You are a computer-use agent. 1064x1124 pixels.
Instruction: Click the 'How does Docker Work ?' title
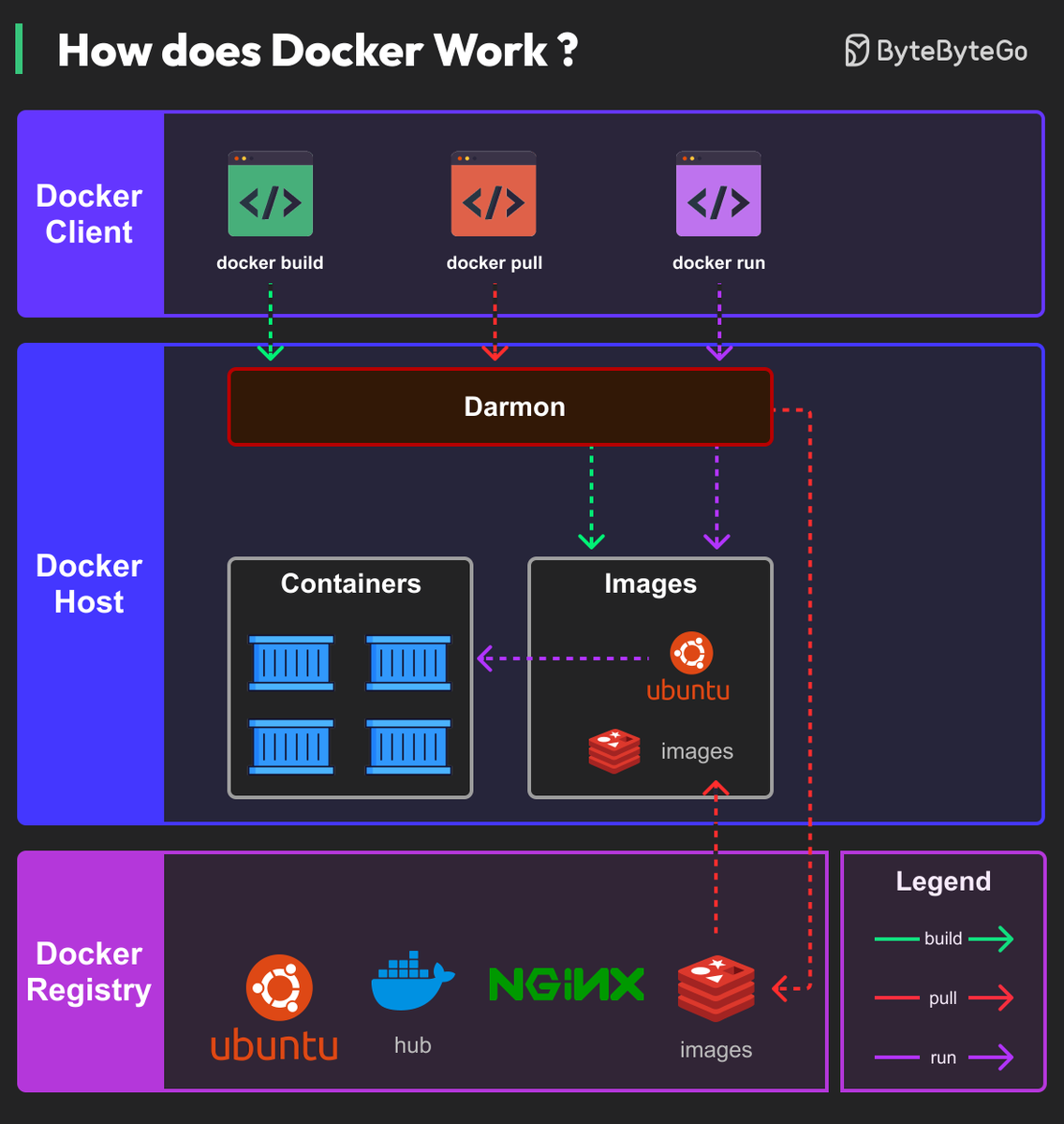(318, 51)
